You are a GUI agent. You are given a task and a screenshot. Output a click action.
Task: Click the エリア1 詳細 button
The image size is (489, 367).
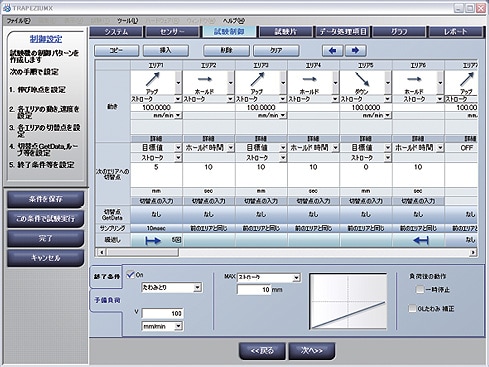coord(156,139)
